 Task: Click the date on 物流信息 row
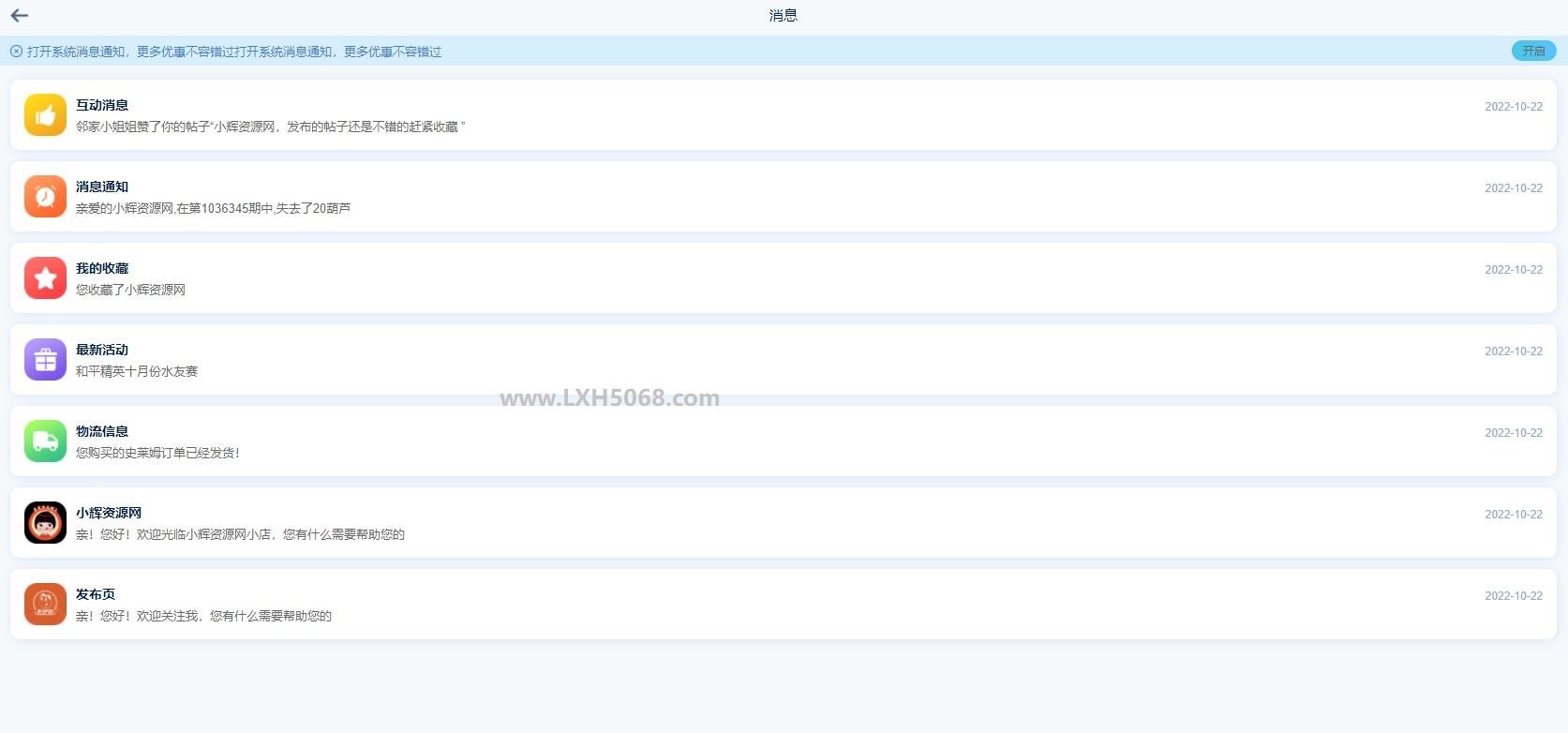click(1513, 433)
